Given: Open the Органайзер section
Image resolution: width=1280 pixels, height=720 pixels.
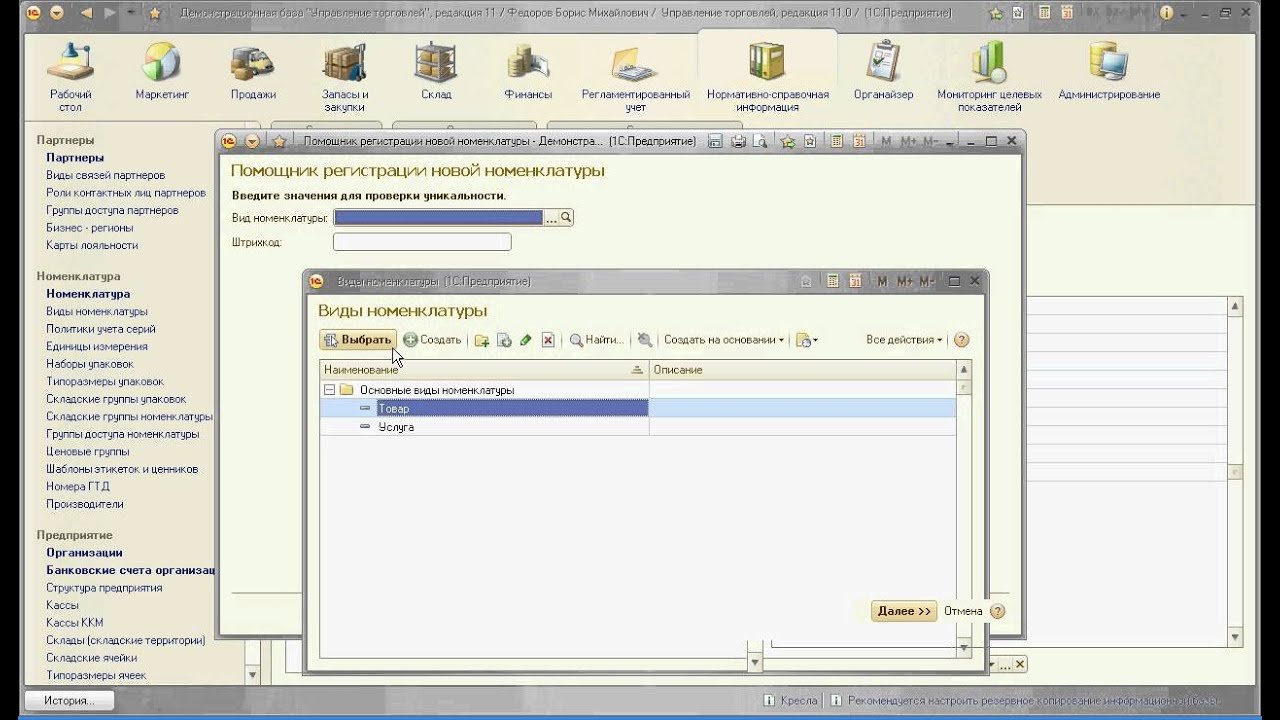Looking at the screenshot, I should 883,72.
